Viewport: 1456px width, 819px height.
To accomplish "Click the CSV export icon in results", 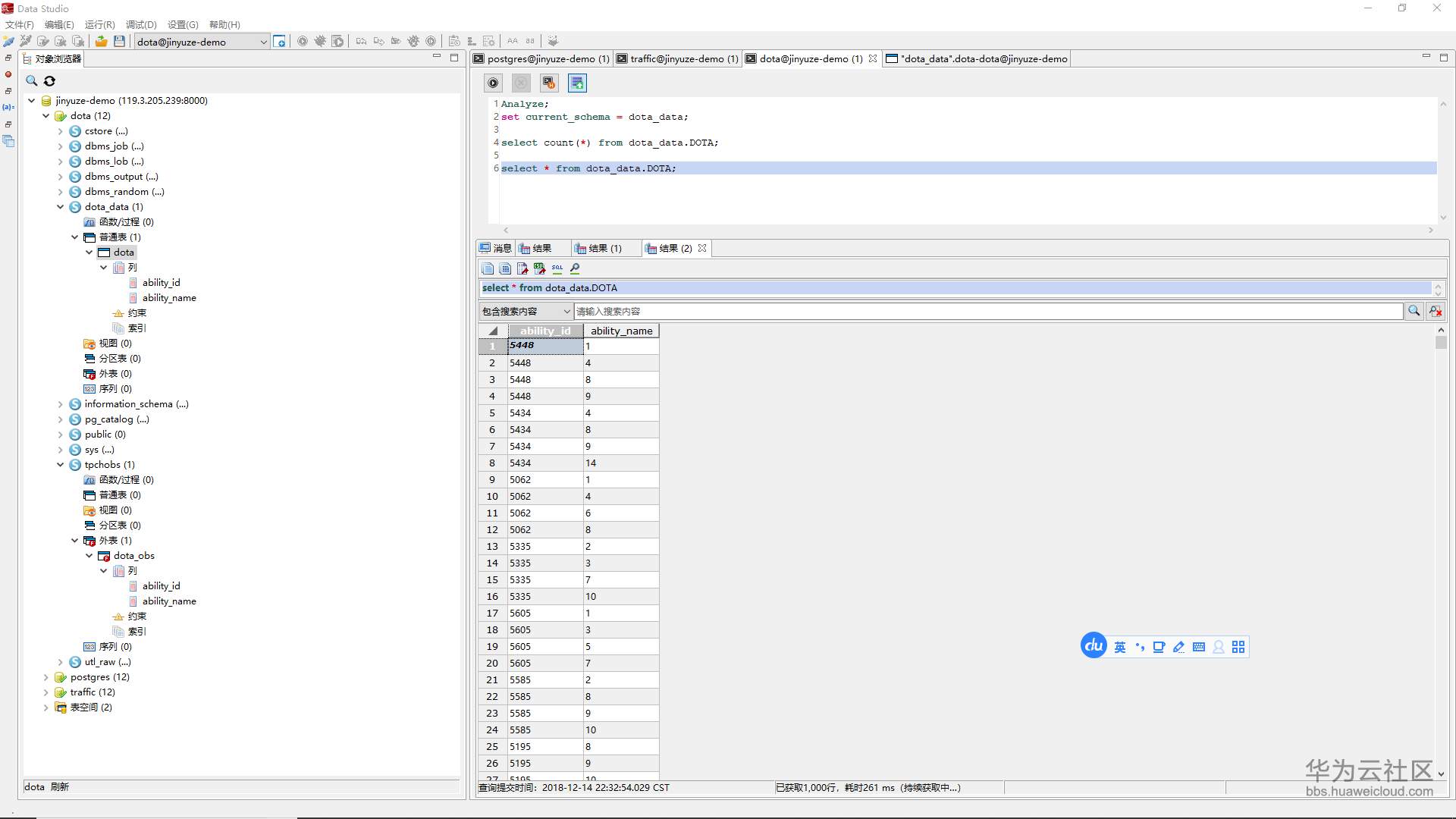I will 539,268.
